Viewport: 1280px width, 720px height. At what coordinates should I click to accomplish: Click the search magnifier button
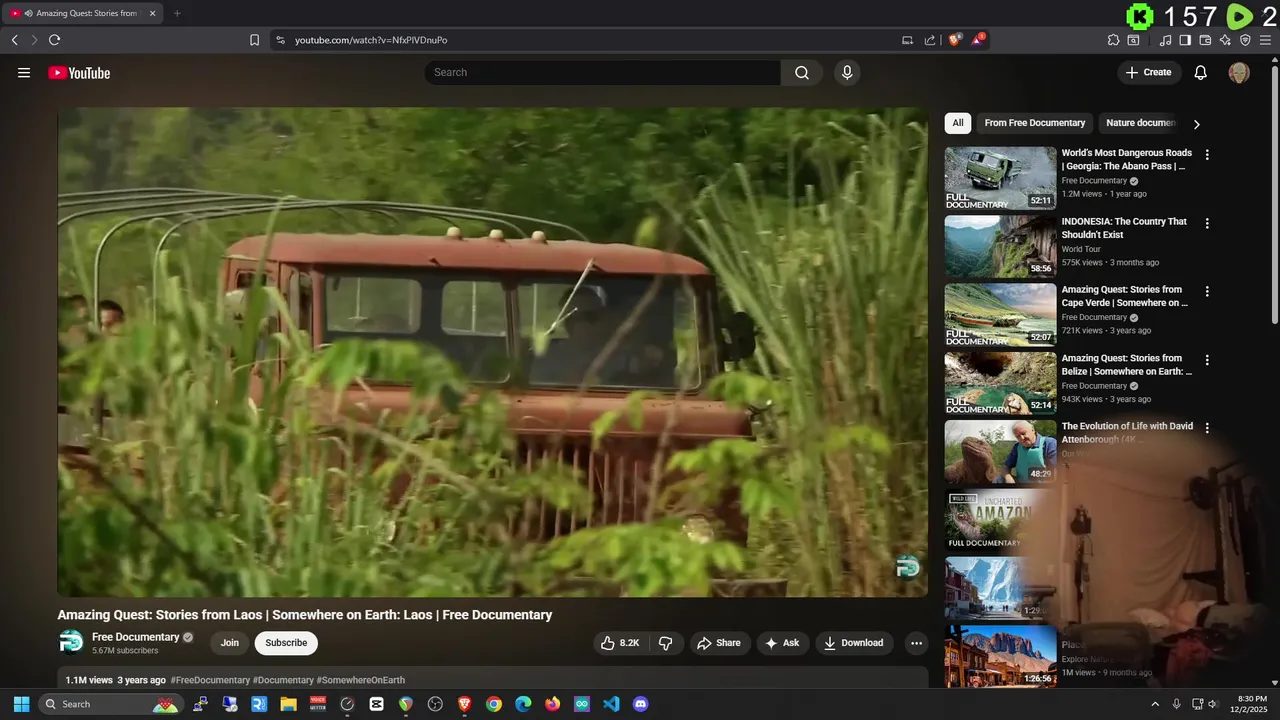pyautogui.click(x=802, y=72)
